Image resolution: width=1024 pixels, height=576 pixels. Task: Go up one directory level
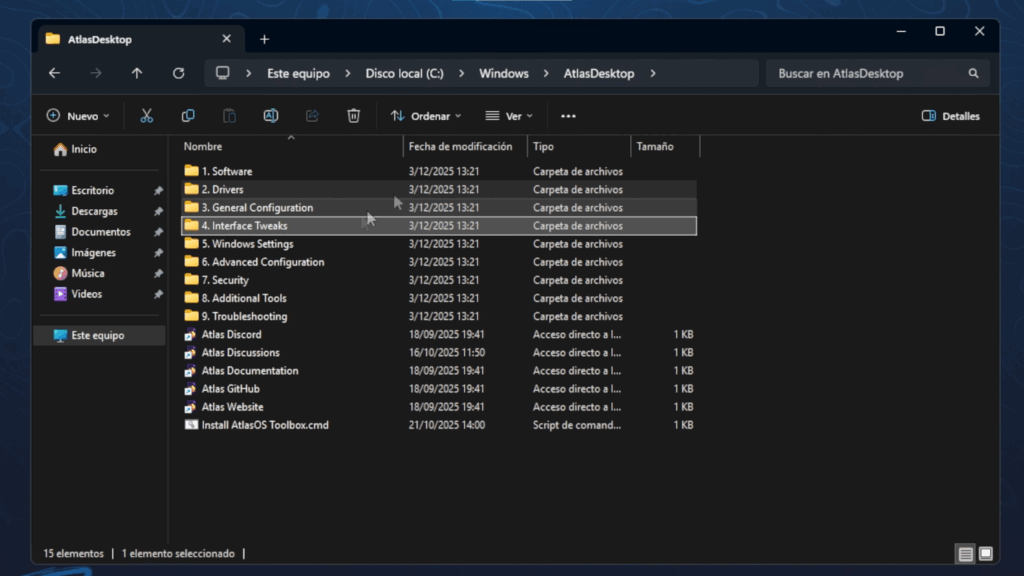click(137, 73)
